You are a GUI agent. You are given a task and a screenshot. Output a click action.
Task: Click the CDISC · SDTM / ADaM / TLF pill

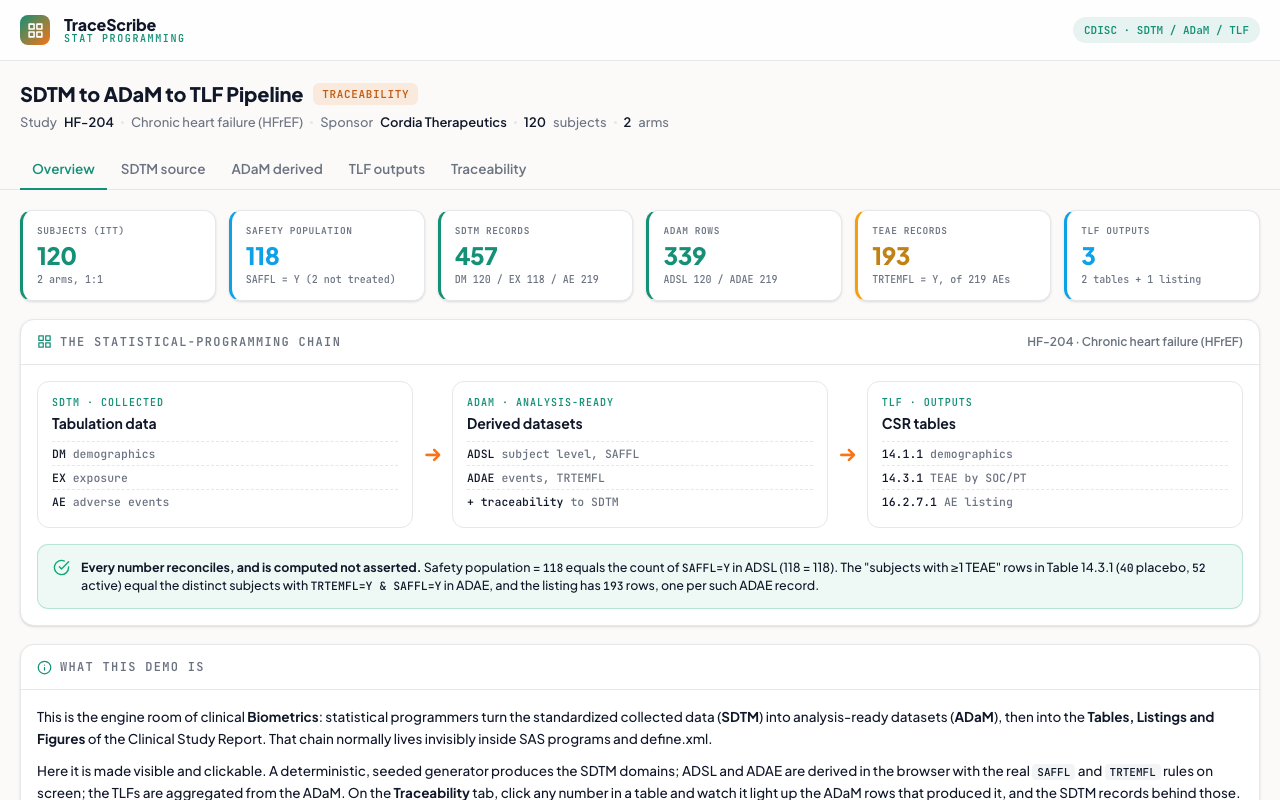point(1166,30)
